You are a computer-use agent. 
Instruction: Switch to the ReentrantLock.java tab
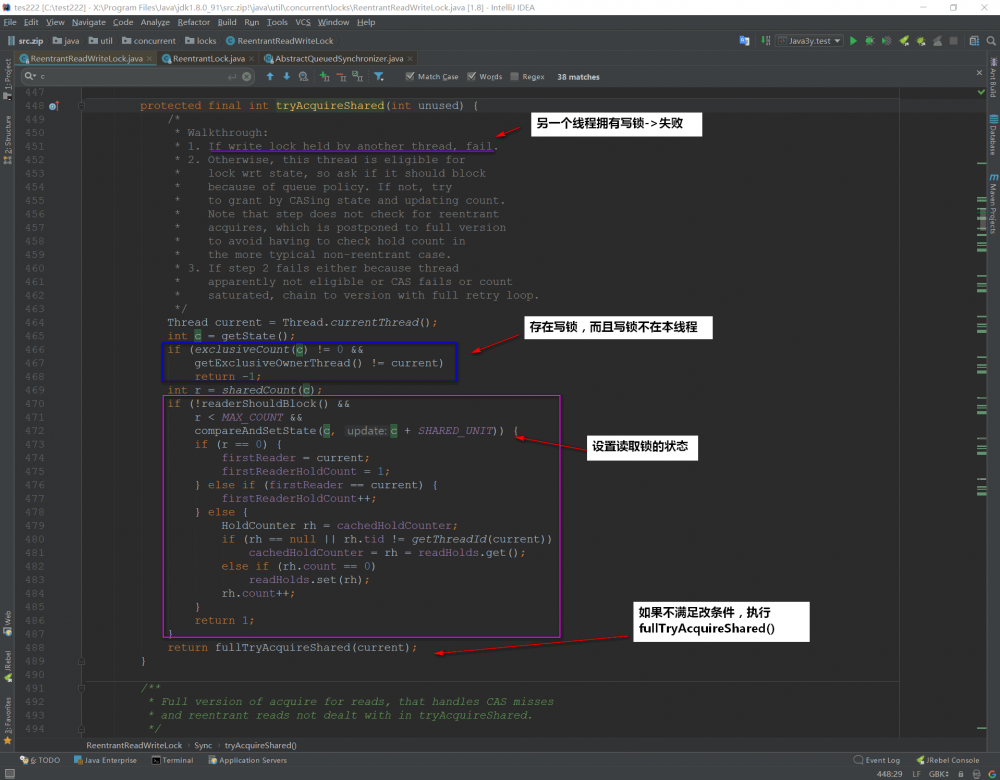click(206, 59)
